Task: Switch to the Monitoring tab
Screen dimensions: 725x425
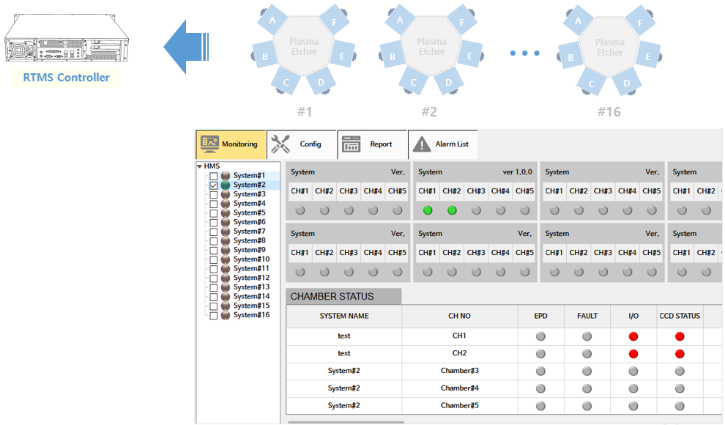Action: (x=230, y=144)
